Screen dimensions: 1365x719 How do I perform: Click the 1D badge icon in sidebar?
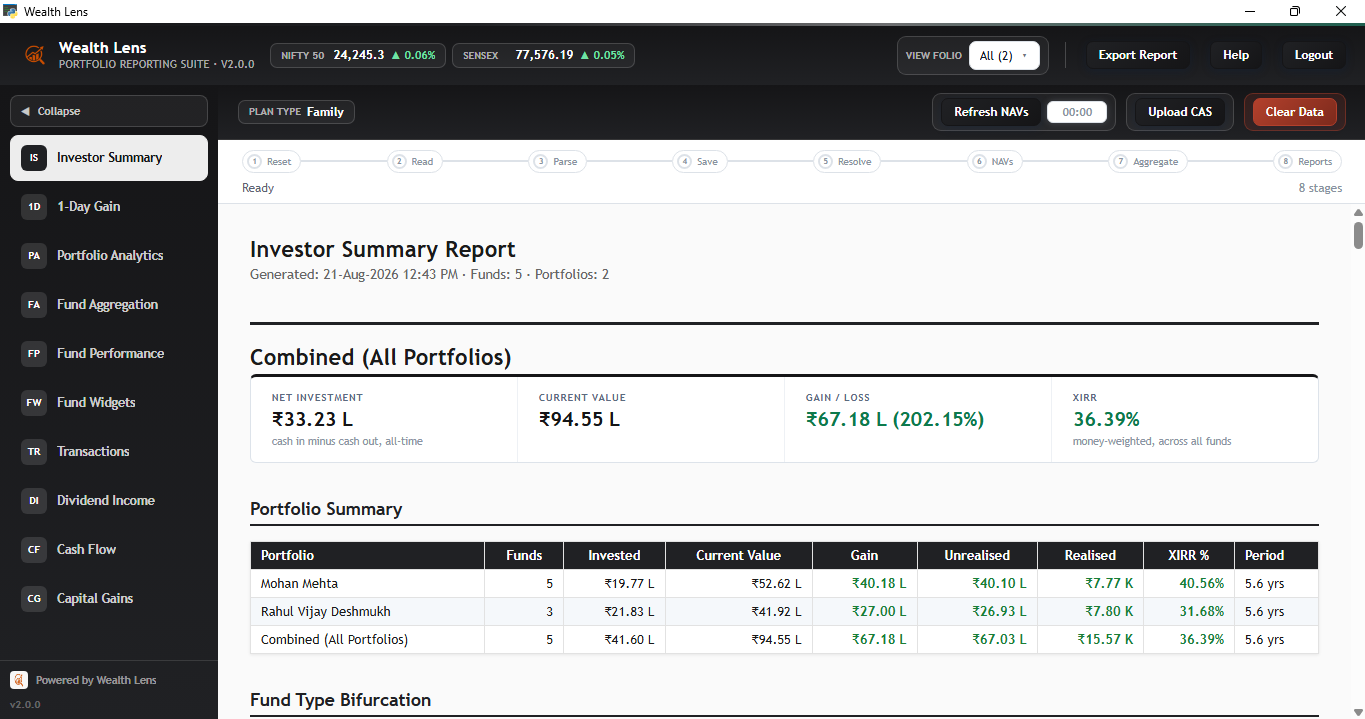pos(34,207)
